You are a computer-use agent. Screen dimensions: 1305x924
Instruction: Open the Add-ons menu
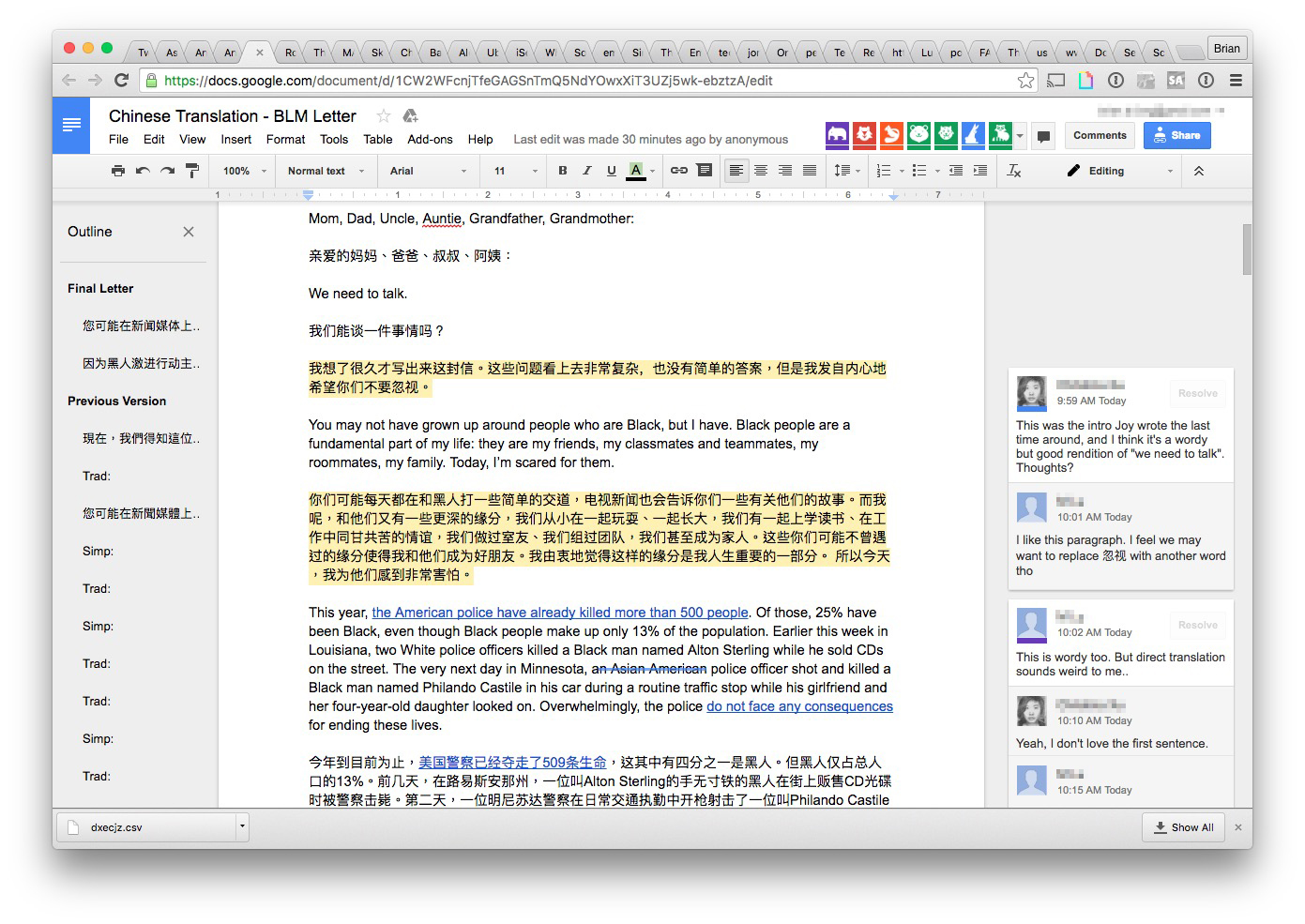[430, 139]
